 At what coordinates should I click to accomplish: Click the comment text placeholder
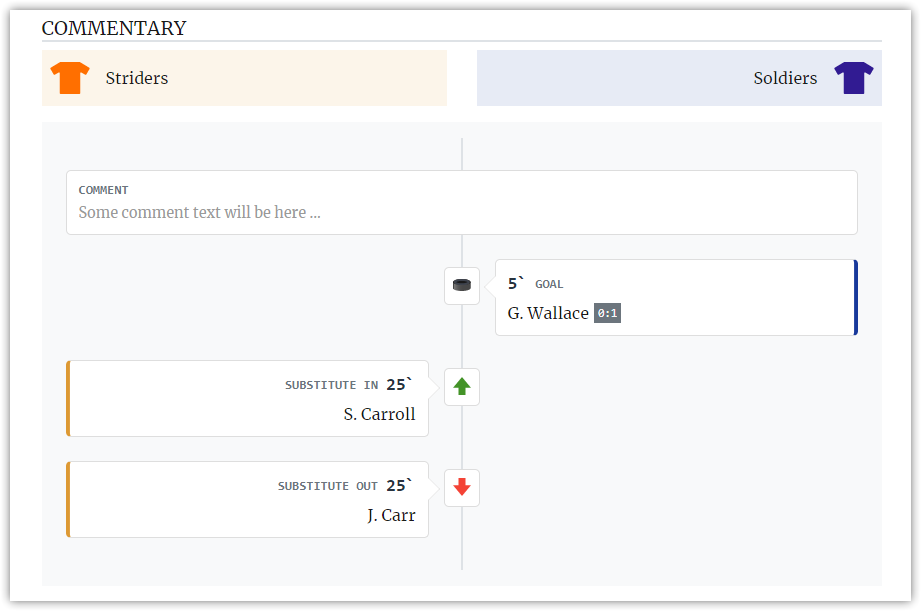point(200,212)
